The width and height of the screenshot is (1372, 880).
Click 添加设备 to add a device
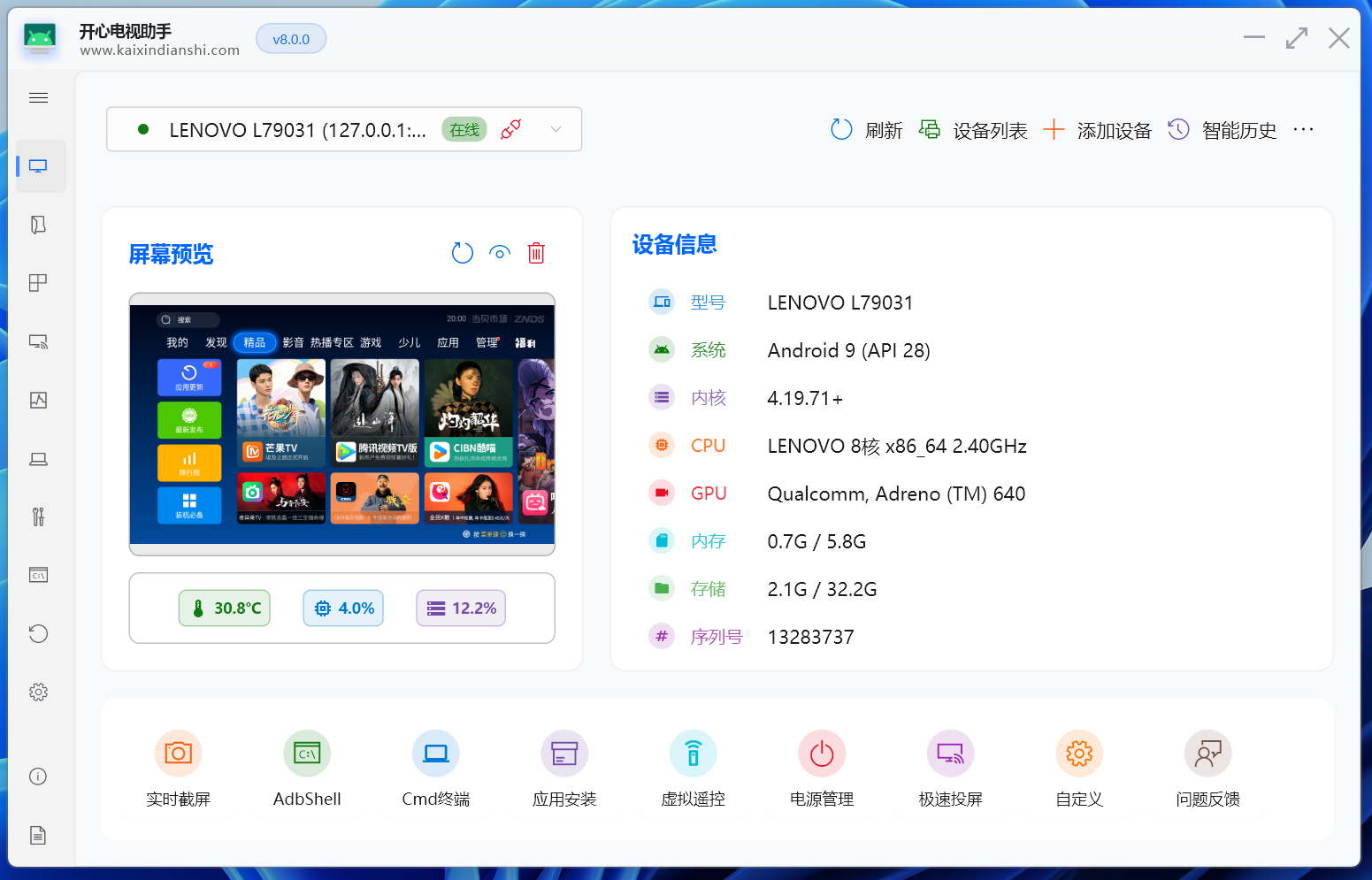1098,130
